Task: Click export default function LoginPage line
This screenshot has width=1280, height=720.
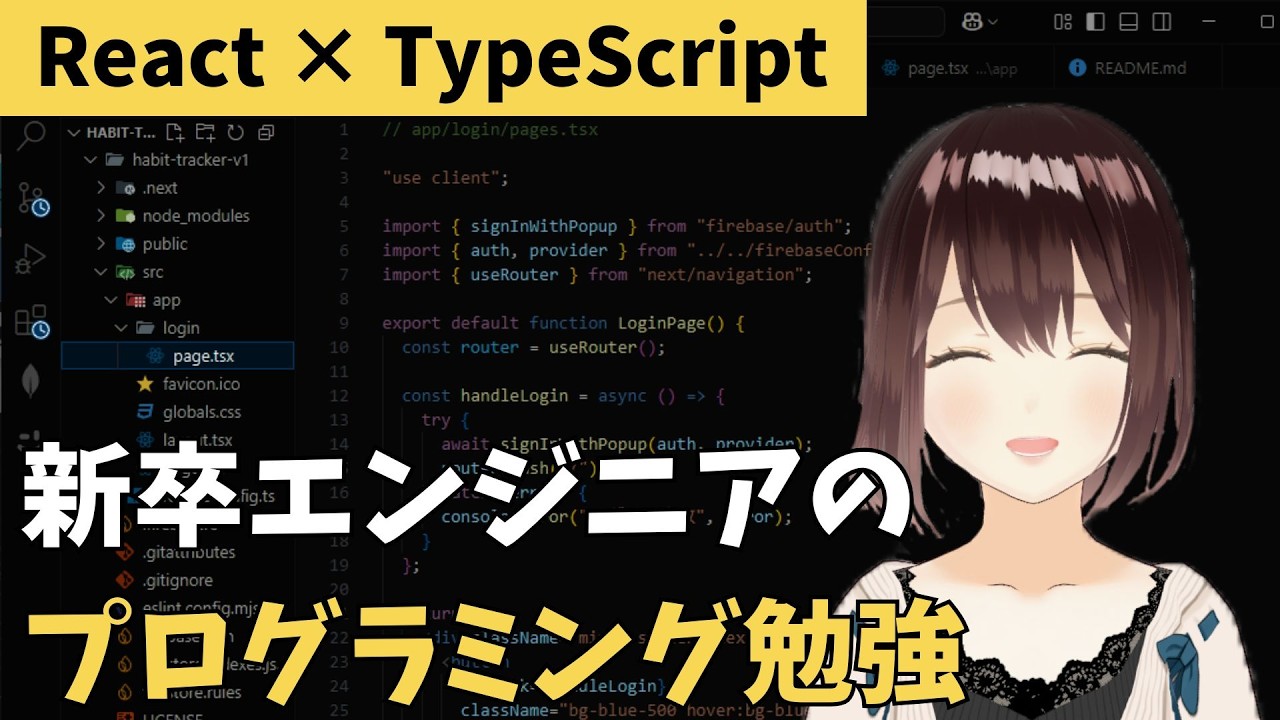Action: click(564, 323)
